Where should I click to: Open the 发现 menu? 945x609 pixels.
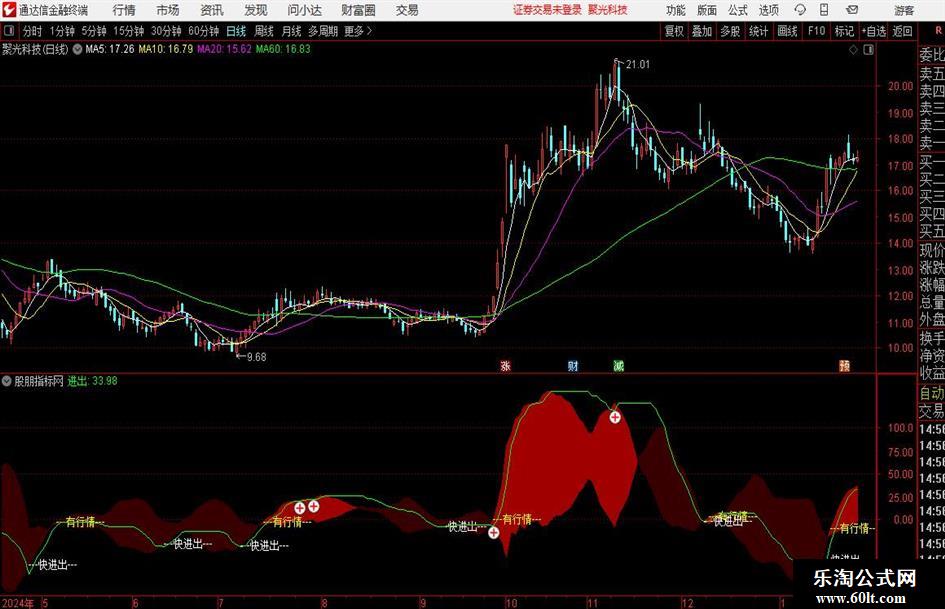point(256,10)
